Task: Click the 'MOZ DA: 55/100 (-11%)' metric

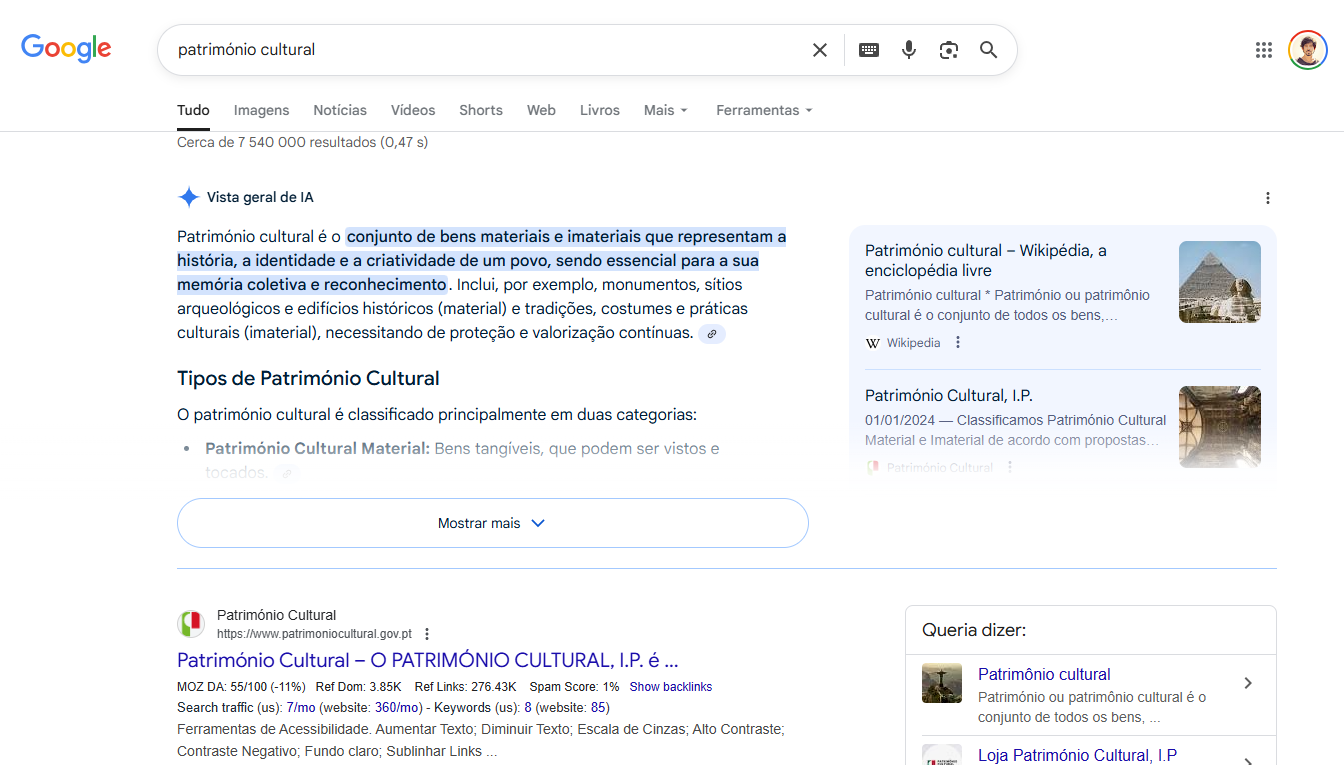Action: pyautogui.click(x=241, y=687)
